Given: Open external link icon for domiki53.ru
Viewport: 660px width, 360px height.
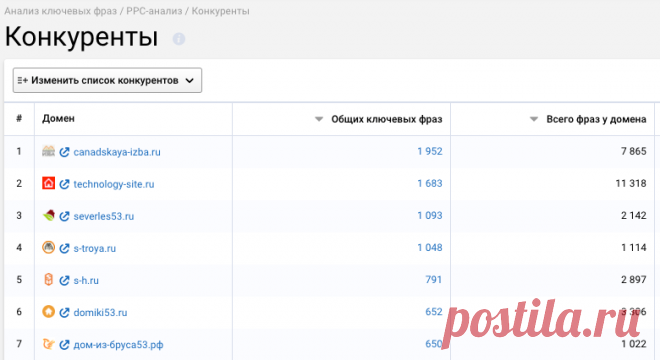Looking at the screenshot, I should 64,312.
